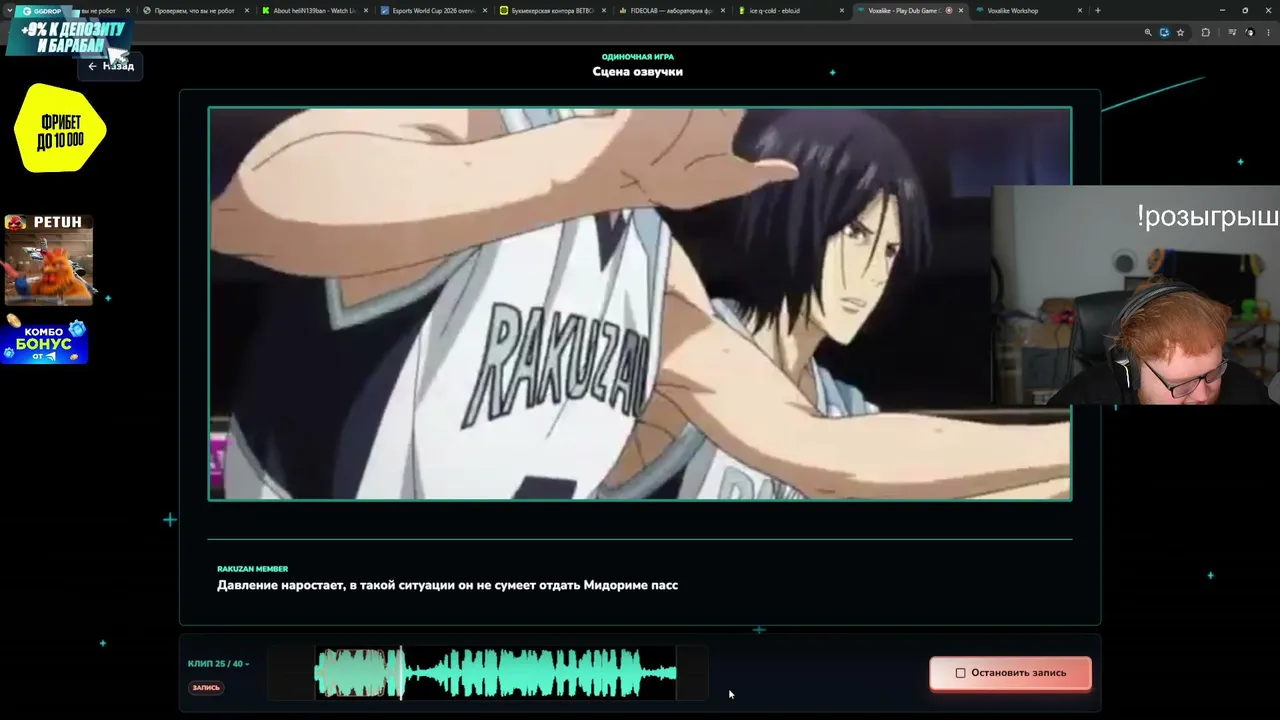
Task: Click the PETUH rooster banner
Action: (x=48, y=260)
